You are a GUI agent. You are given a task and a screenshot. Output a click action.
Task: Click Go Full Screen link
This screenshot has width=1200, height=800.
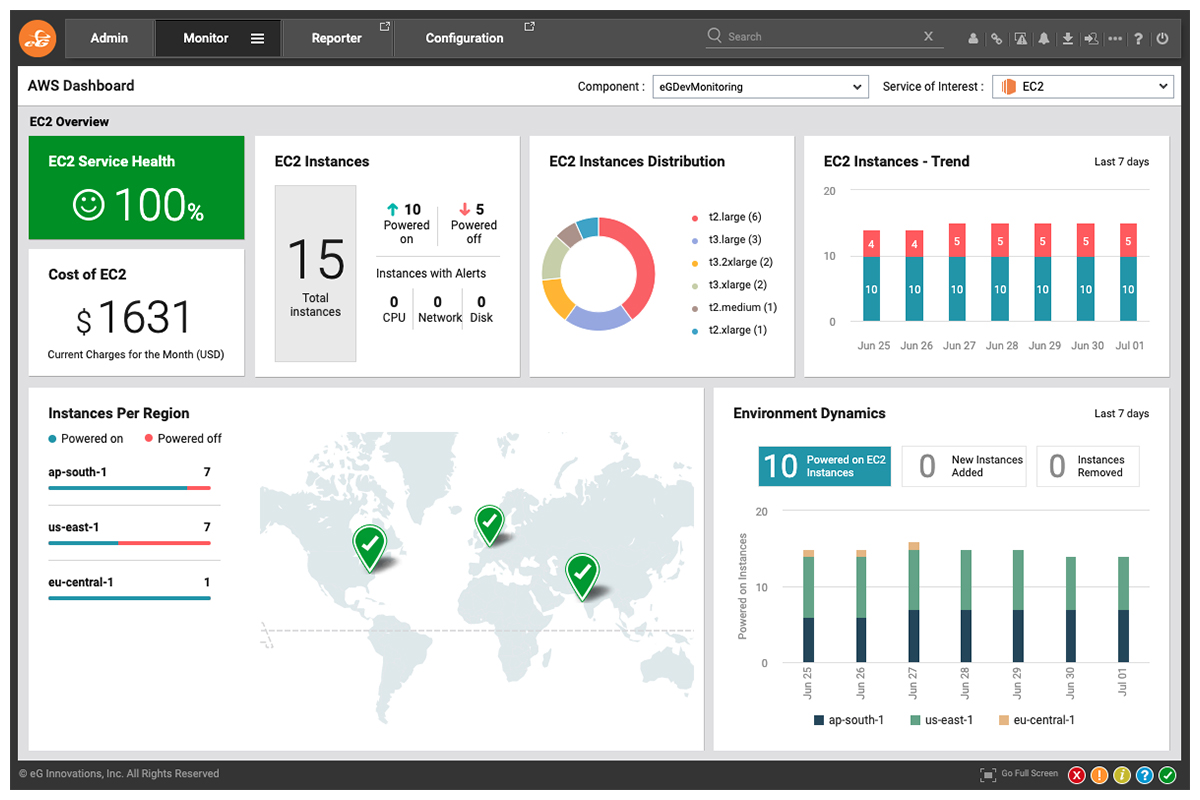(1029, 773)
